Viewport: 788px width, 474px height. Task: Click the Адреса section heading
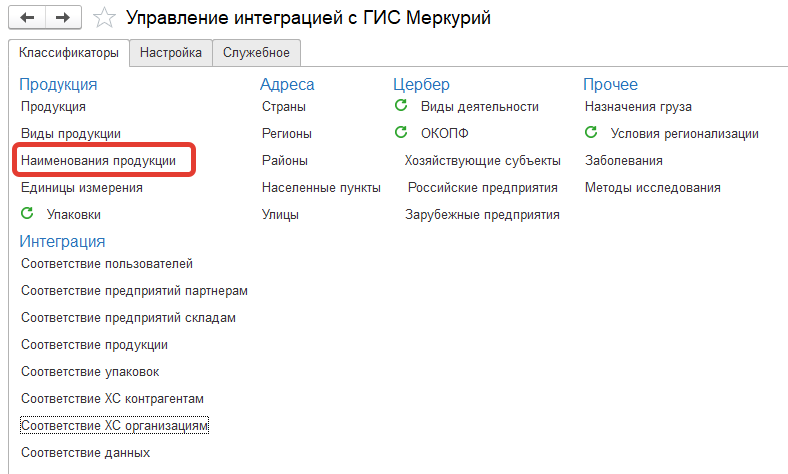coord(287,84)
